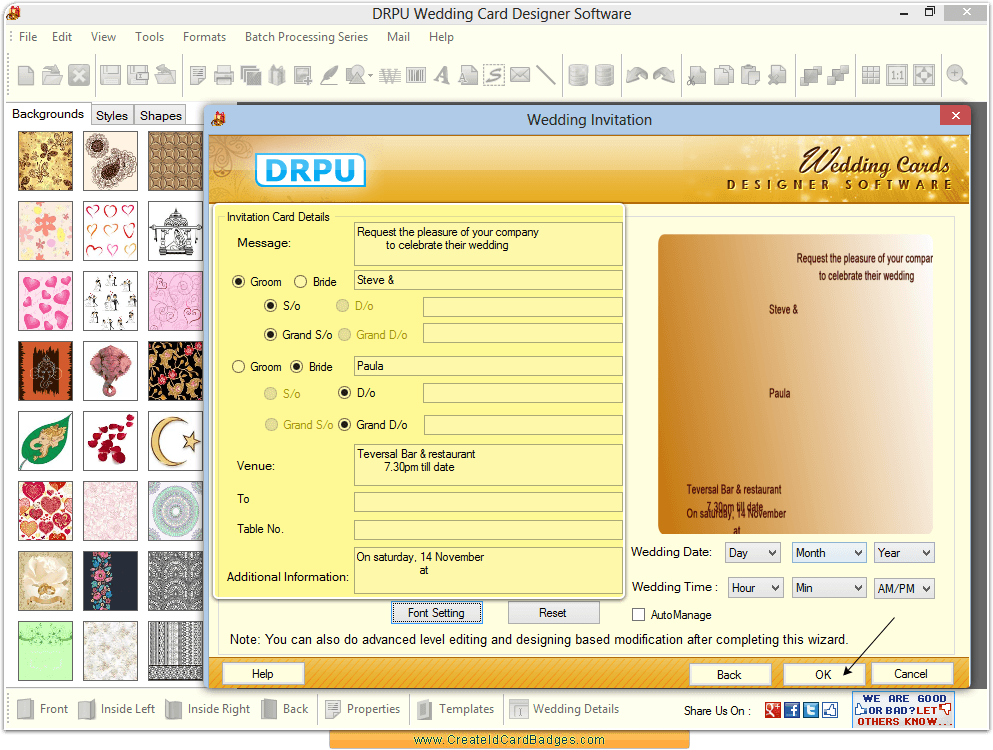This screenshot has height=750, width=993.
Task: Click the Save floppy disk toolbar icon
Action: pos(110,75)
